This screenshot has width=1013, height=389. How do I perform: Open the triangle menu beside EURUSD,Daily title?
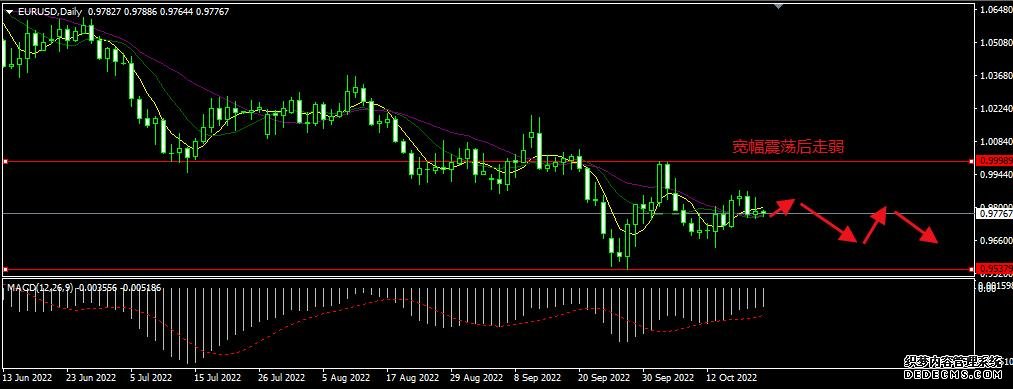coord(9,12)
